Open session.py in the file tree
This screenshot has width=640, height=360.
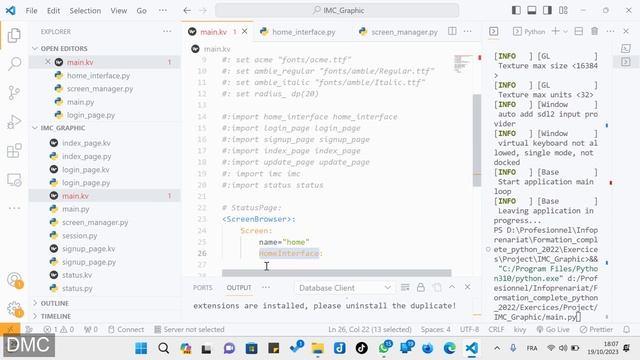pos(79,236)
